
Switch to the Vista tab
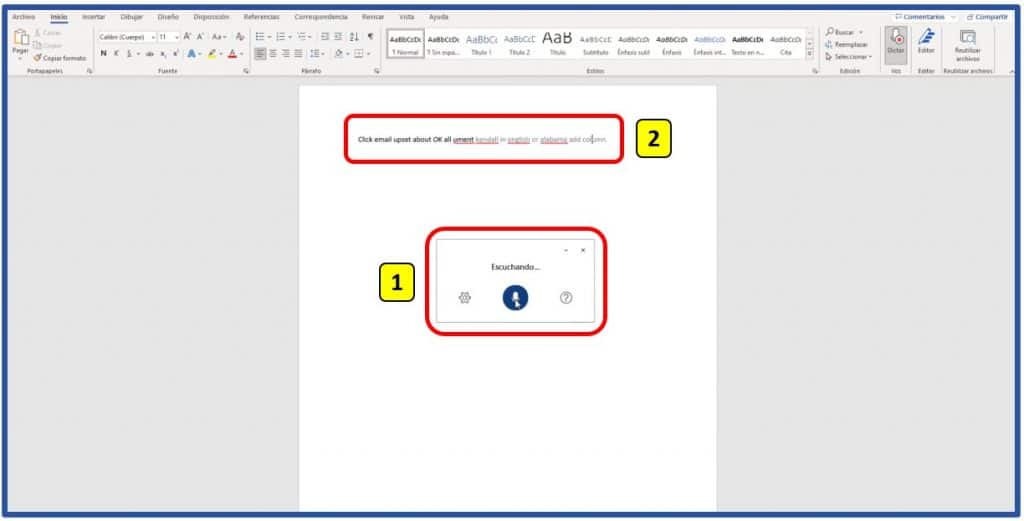407,17
